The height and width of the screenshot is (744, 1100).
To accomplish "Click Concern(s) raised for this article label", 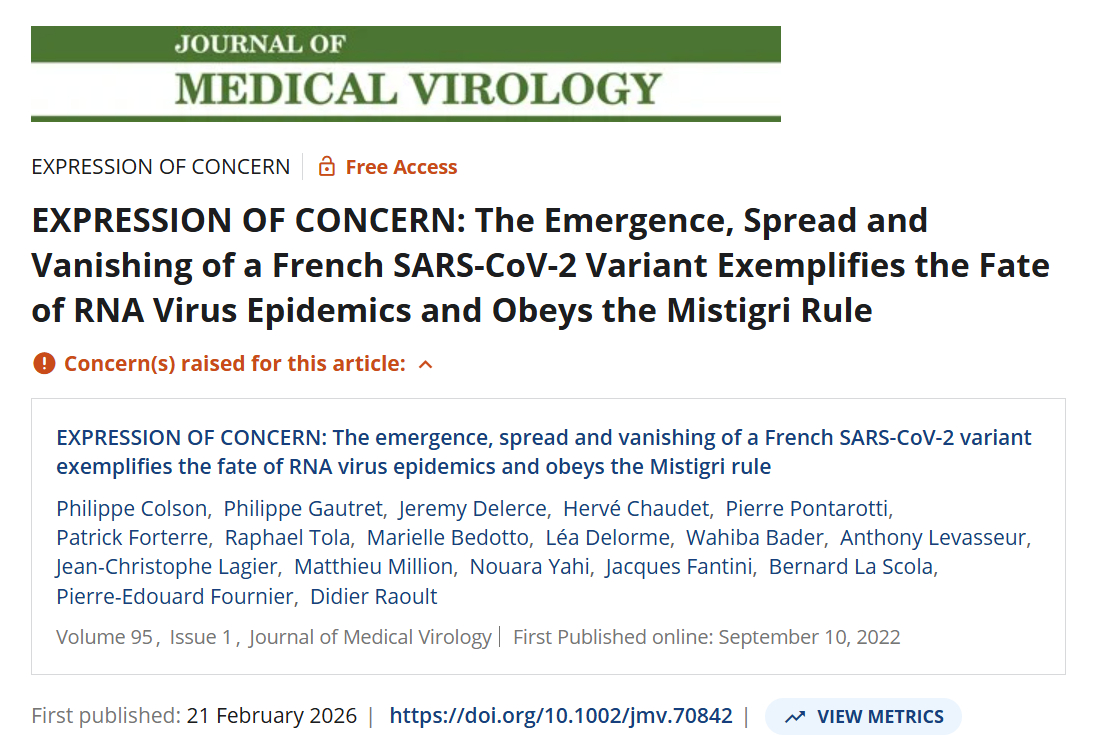I will click(235, 364).
